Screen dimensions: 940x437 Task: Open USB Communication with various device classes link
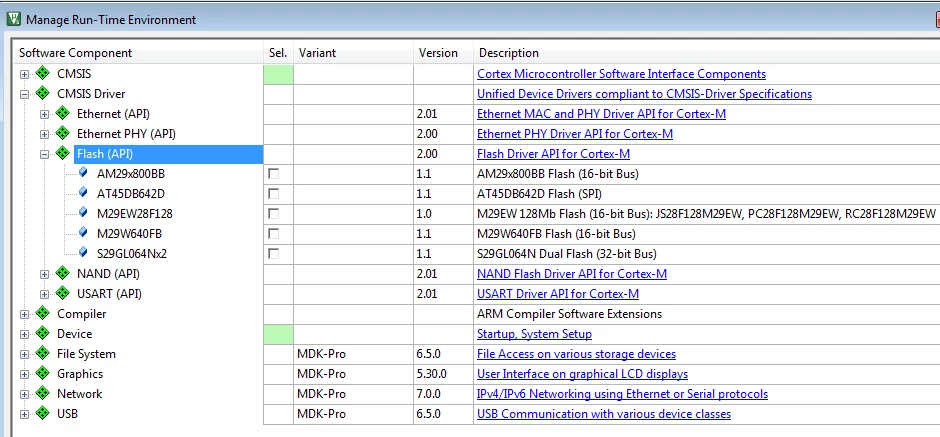click(x=604, y=414)
